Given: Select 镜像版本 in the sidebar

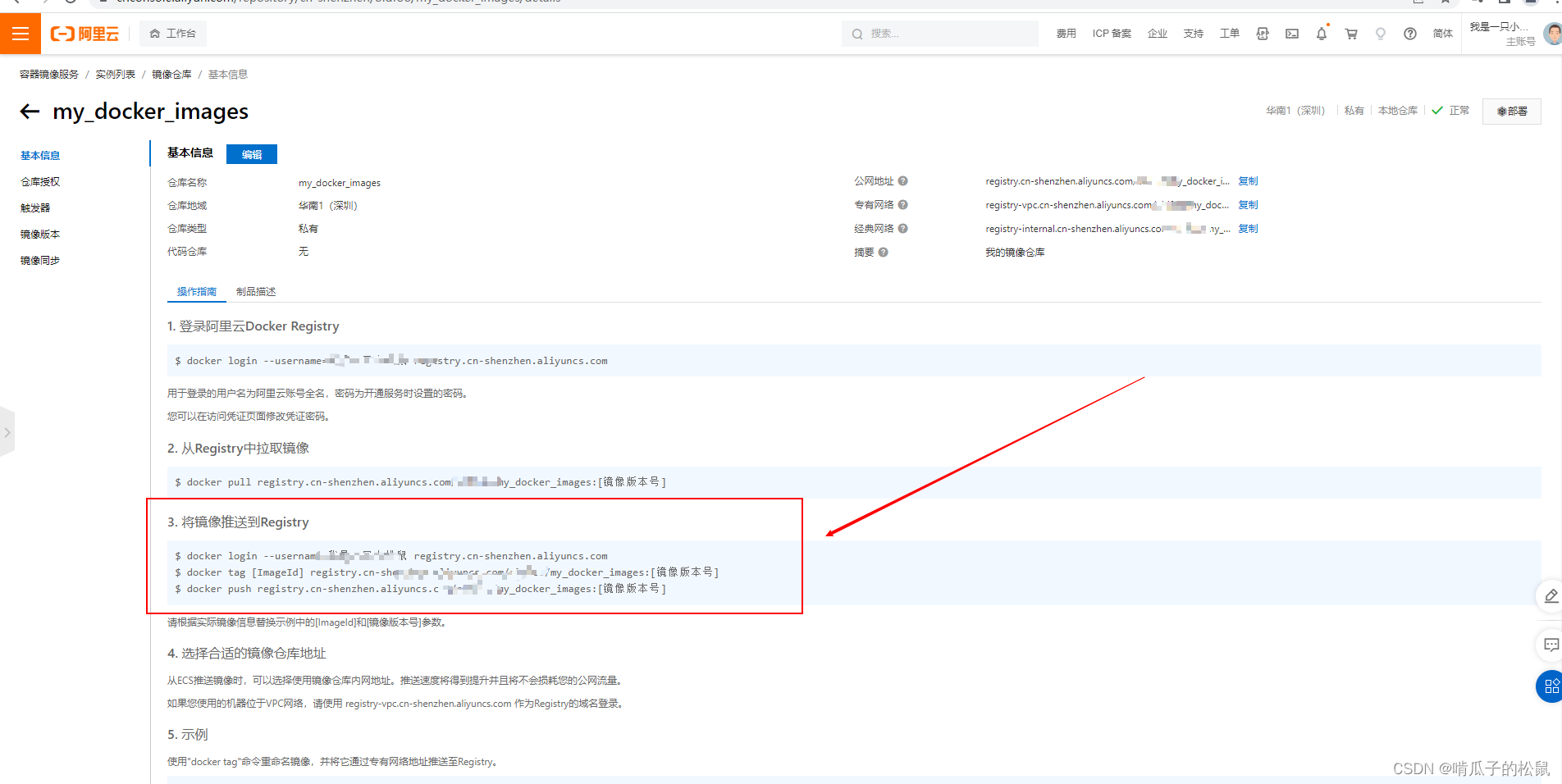Looking at the screenshot, I should point(40,235).
